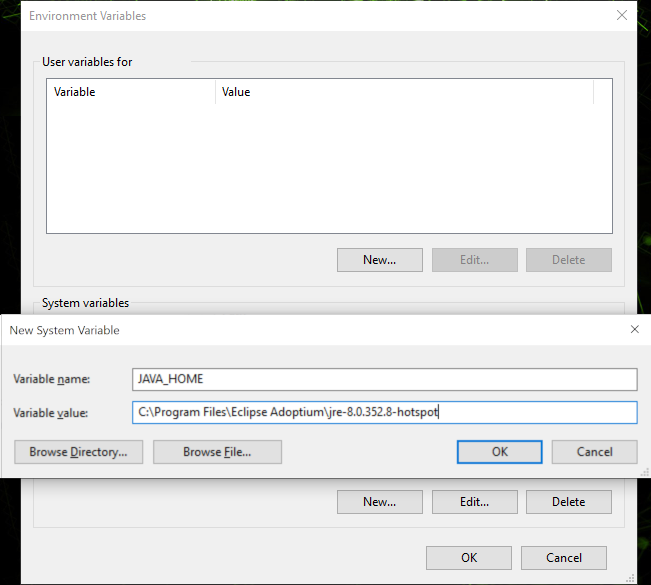Focus the Variable name field containing JAVA_HOME
This screenshot has height=585, width=651.
click(384, 379)
